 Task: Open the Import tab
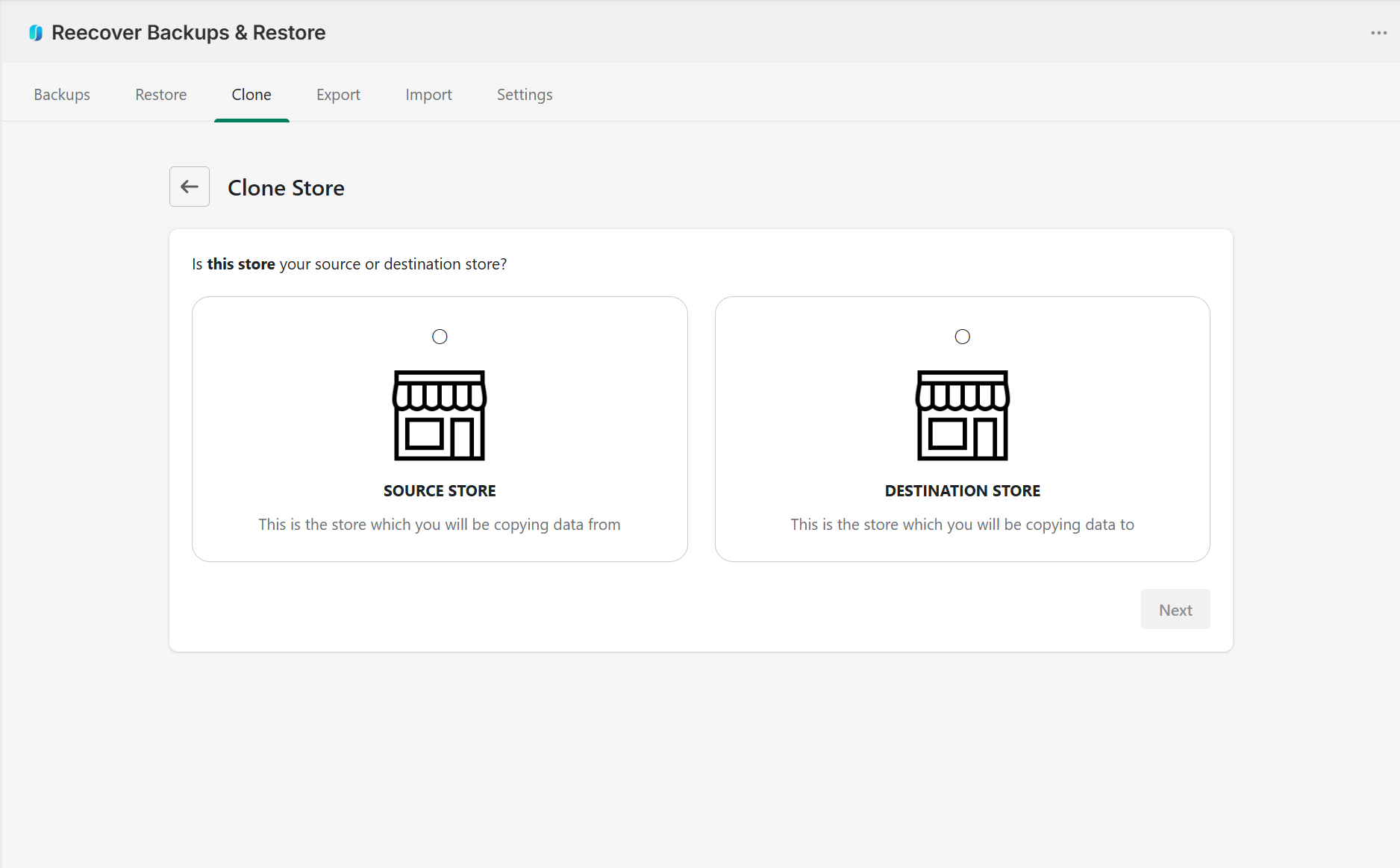click(x=429, y=95)
